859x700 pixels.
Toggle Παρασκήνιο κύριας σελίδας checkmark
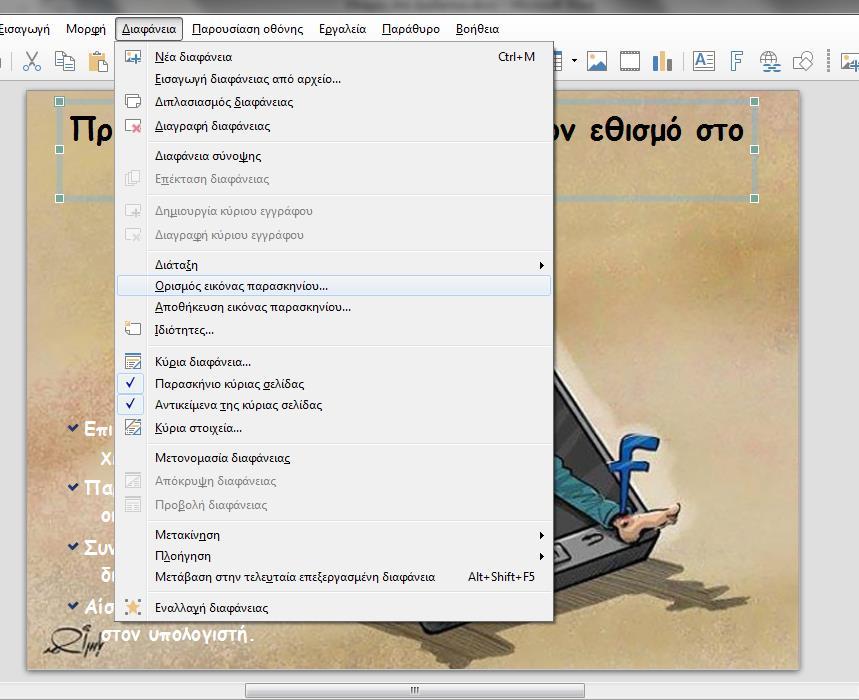pyautogui.click(x=130, y=383)
